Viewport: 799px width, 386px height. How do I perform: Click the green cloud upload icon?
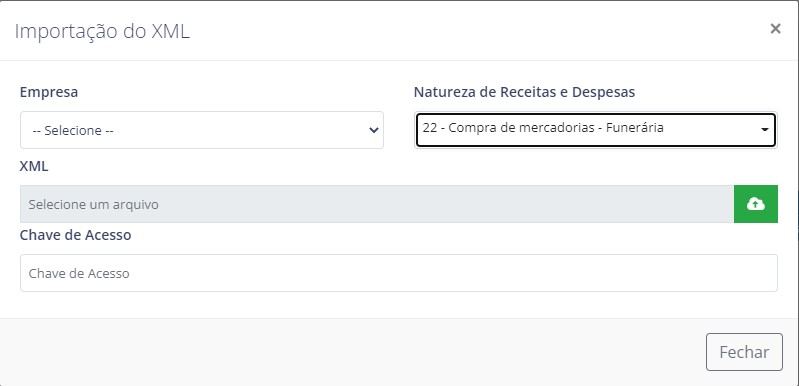click(756, 204)
